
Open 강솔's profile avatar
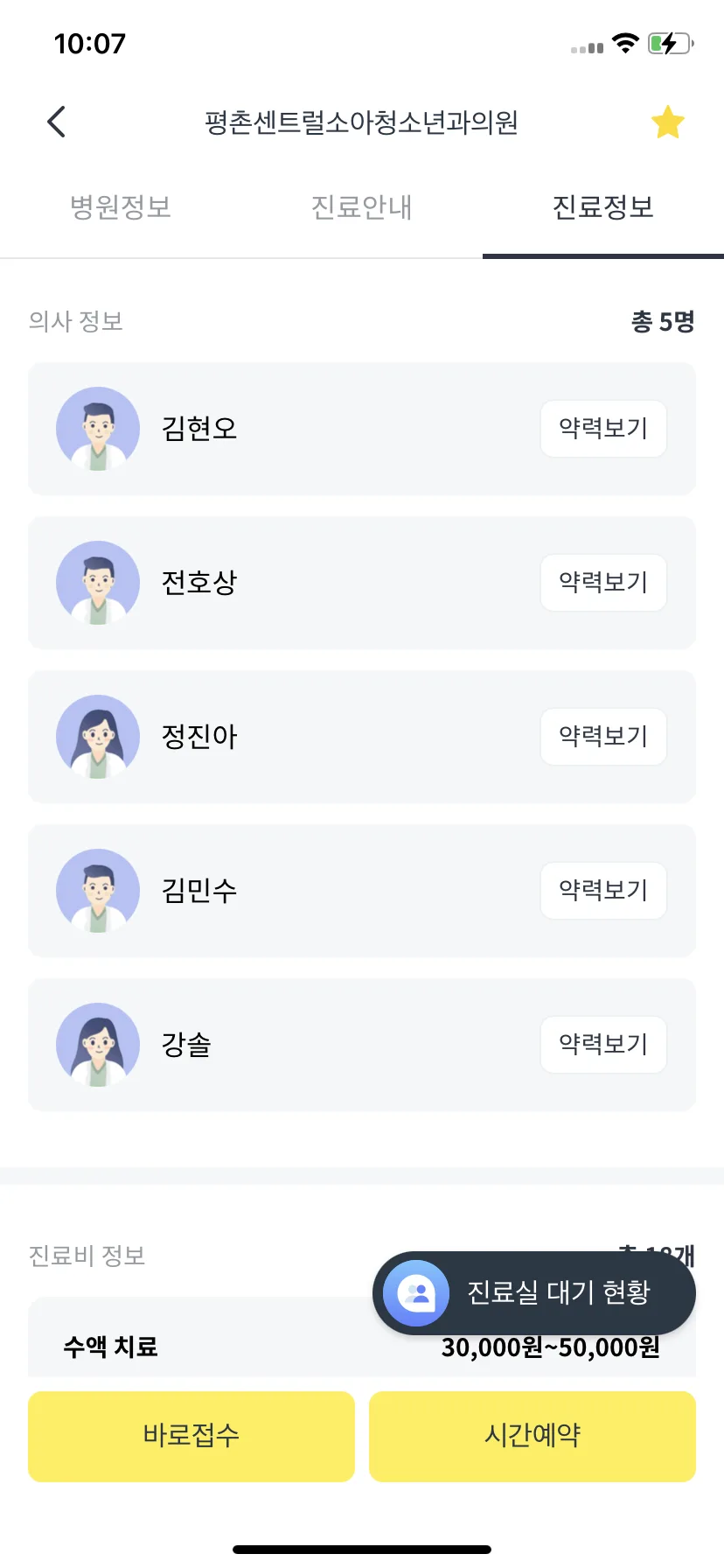(x=98, y=1045)
